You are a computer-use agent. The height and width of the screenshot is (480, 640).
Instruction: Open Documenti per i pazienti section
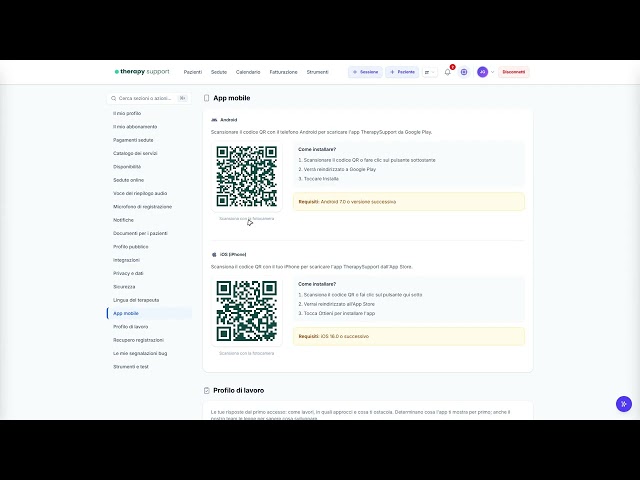click(140, 233)
